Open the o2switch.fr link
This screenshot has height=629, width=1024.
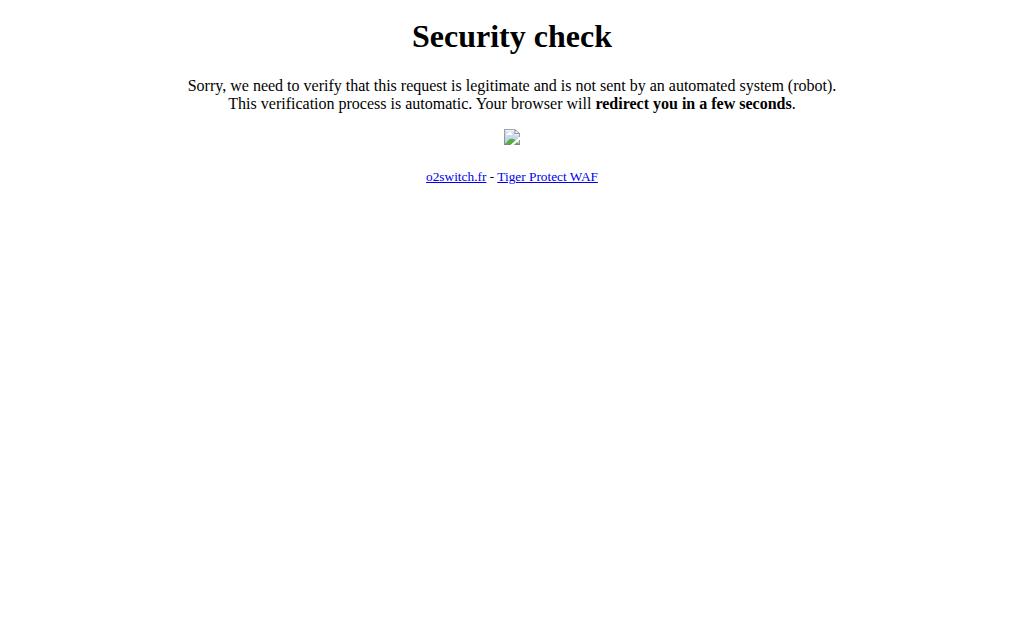coord(456,177)
